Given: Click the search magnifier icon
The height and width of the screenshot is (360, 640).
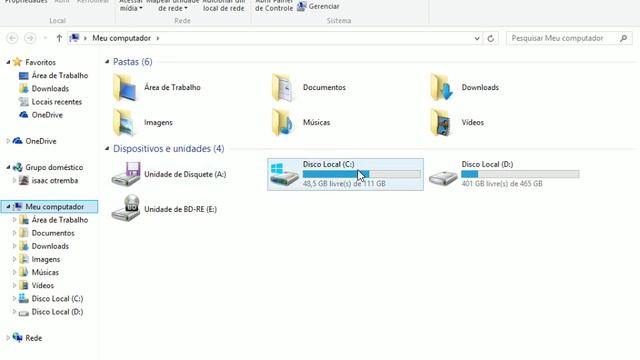Looking at the screenshot, I should click(x=623, y=38).
